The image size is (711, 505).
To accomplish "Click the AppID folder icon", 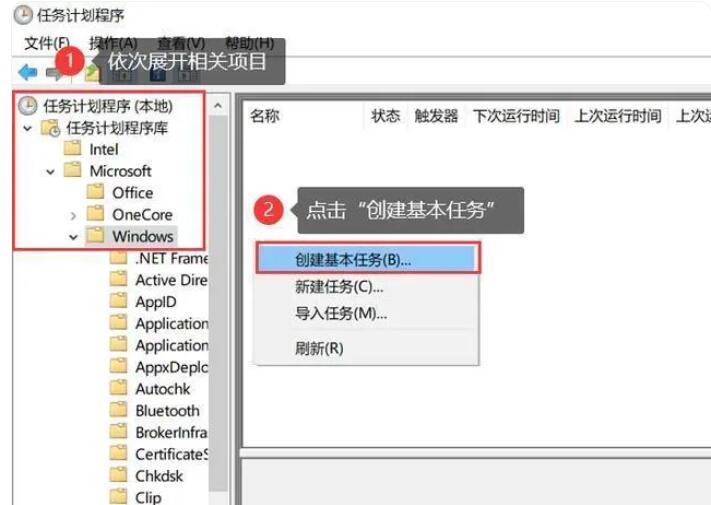I will point(119,301).
